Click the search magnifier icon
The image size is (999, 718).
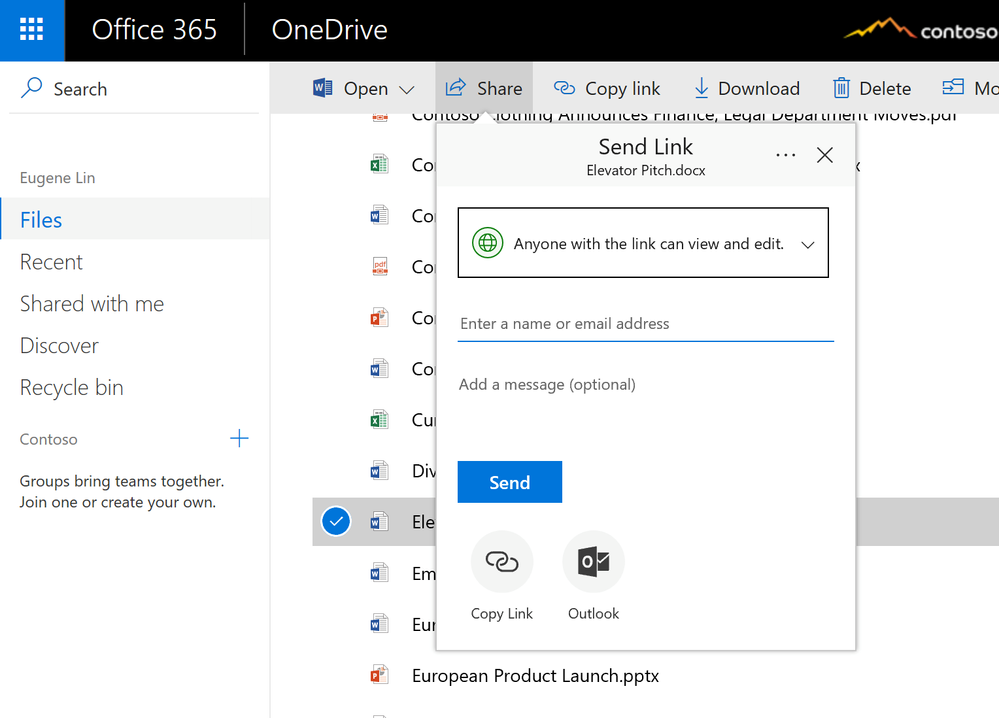tap(31, 88)
